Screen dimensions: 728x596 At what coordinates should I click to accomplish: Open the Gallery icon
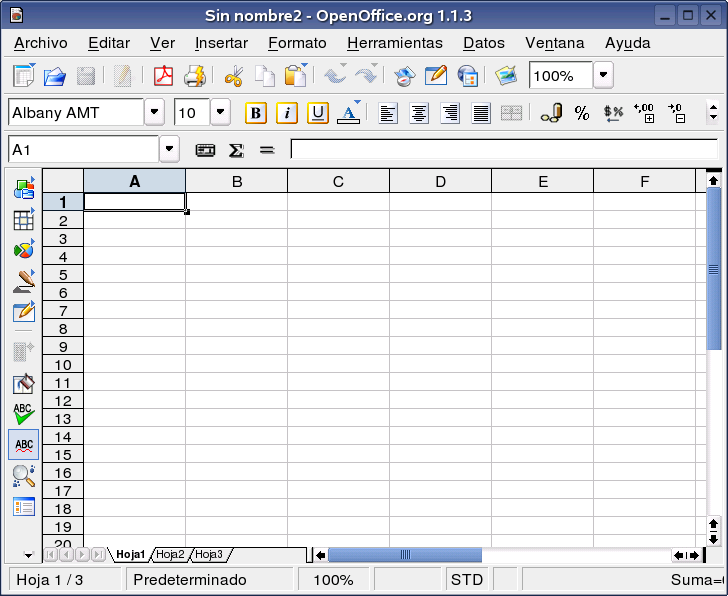point(506,75)
